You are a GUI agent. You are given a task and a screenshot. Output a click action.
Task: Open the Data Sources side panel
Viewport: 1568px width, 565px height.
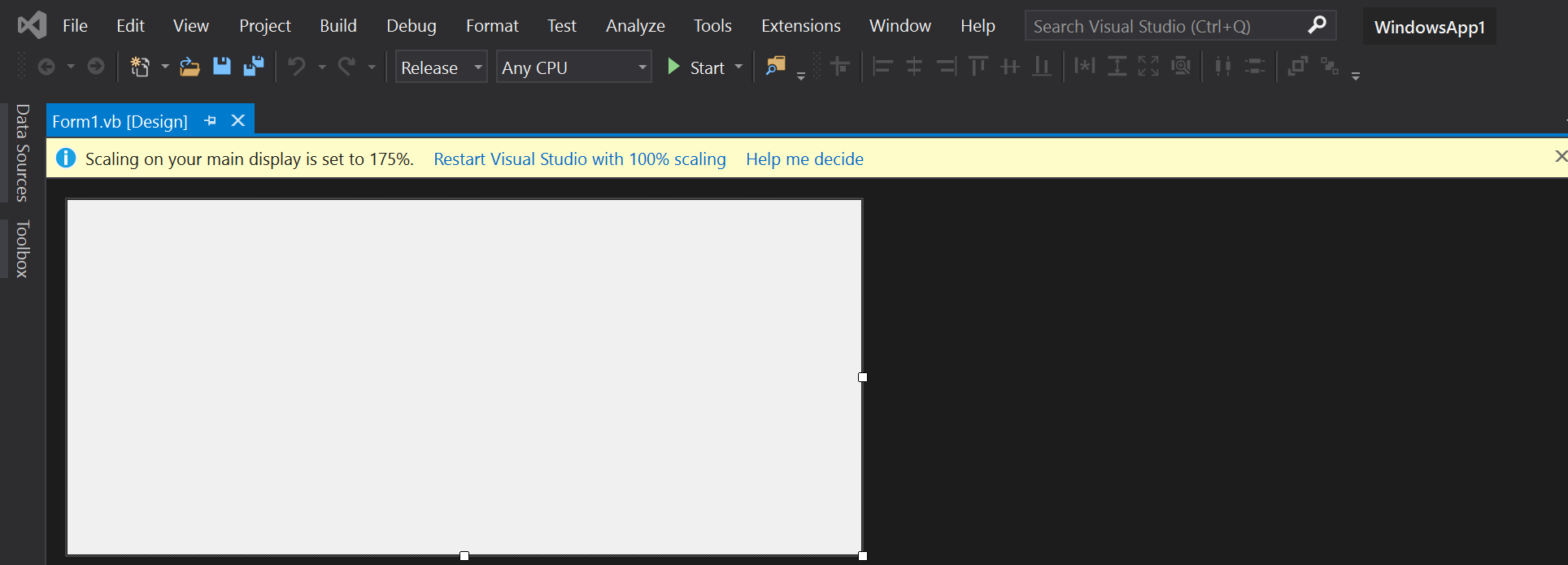[22, 153]
